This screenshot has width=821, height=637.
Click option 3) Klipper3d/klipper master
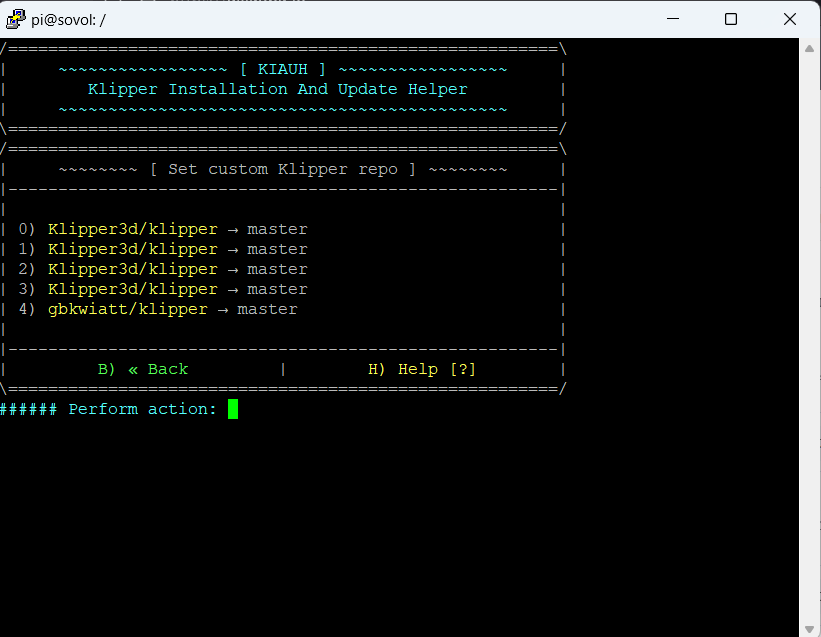pos(163,289)
